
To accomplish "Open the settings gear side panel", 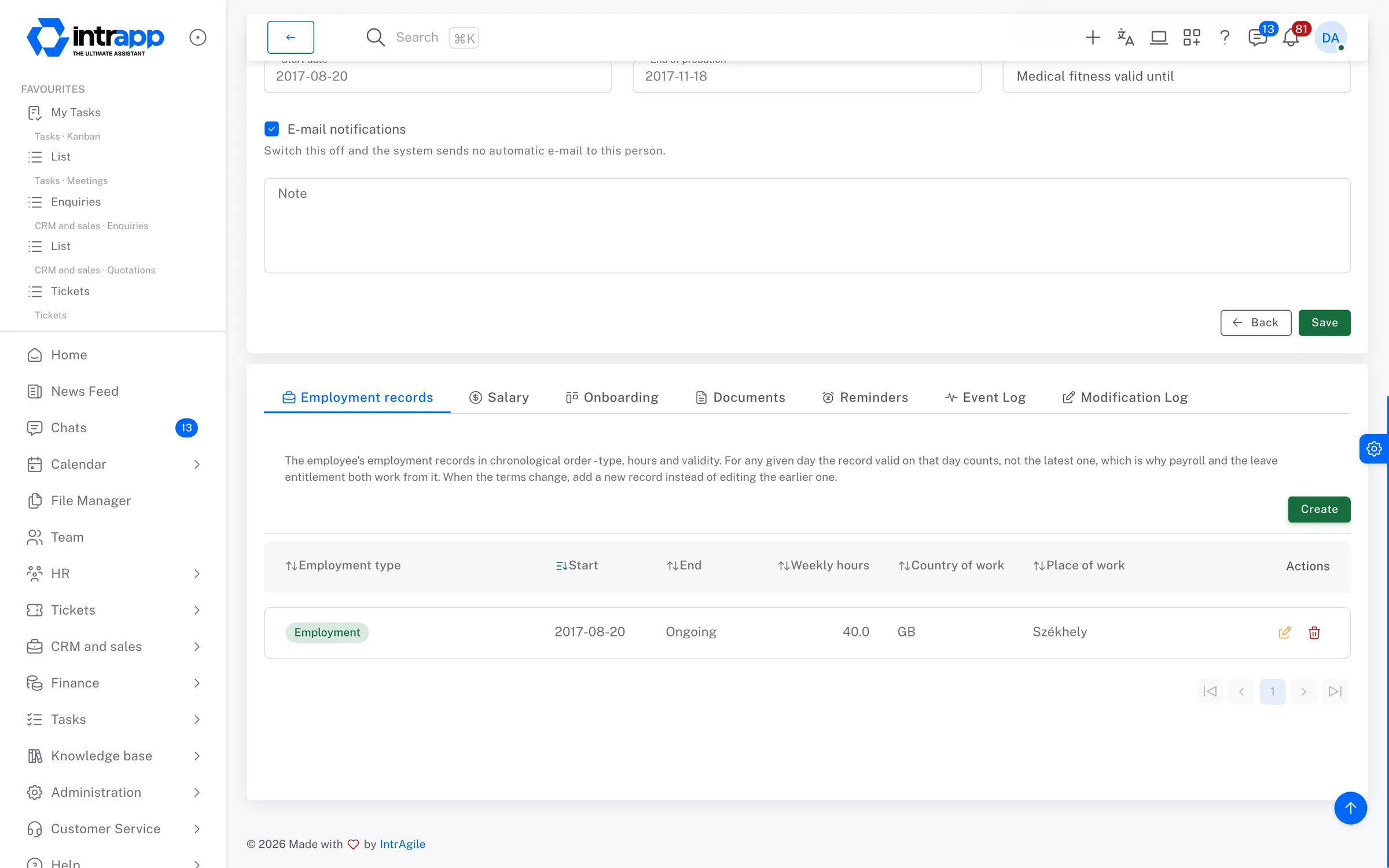I will 1373,448.
